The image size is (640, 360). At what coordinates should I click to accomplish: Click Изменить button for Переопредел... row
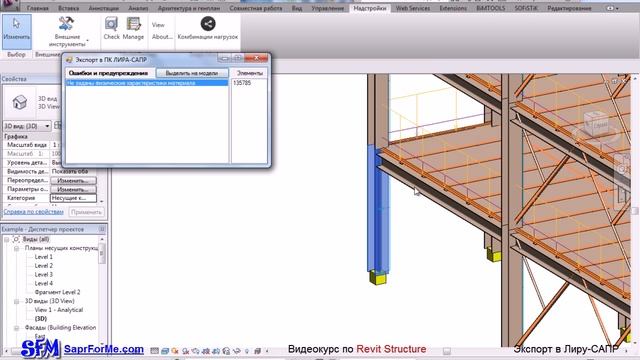(73, 180)
